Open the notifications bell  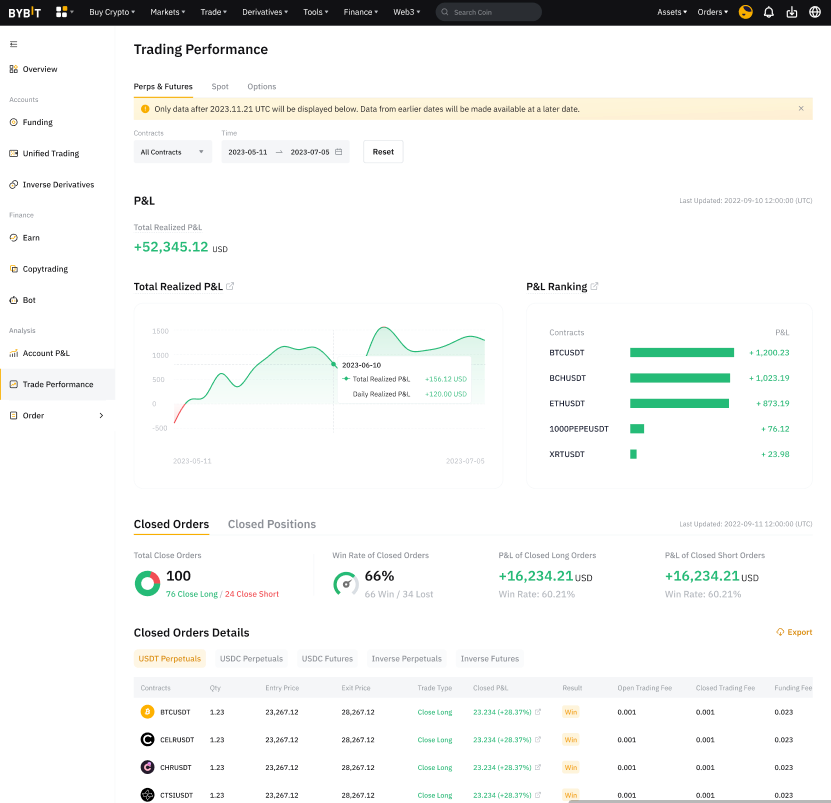pos(768,12)
